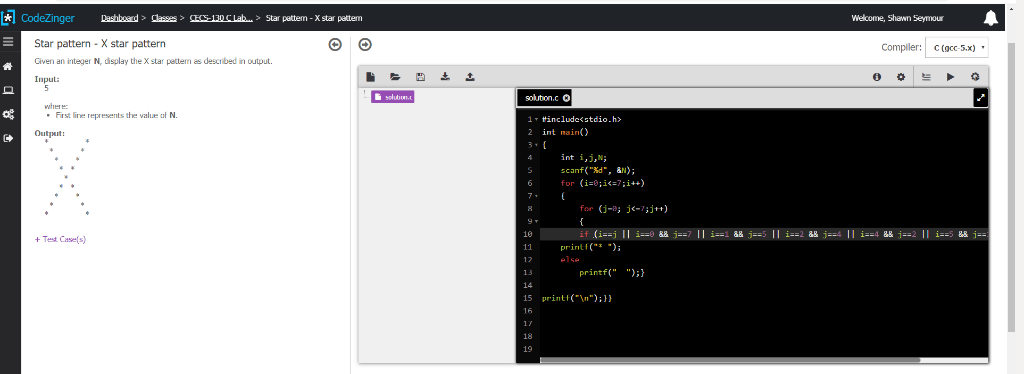
Task: Open notifications with the bell icon
Action: tap(991, 18)
